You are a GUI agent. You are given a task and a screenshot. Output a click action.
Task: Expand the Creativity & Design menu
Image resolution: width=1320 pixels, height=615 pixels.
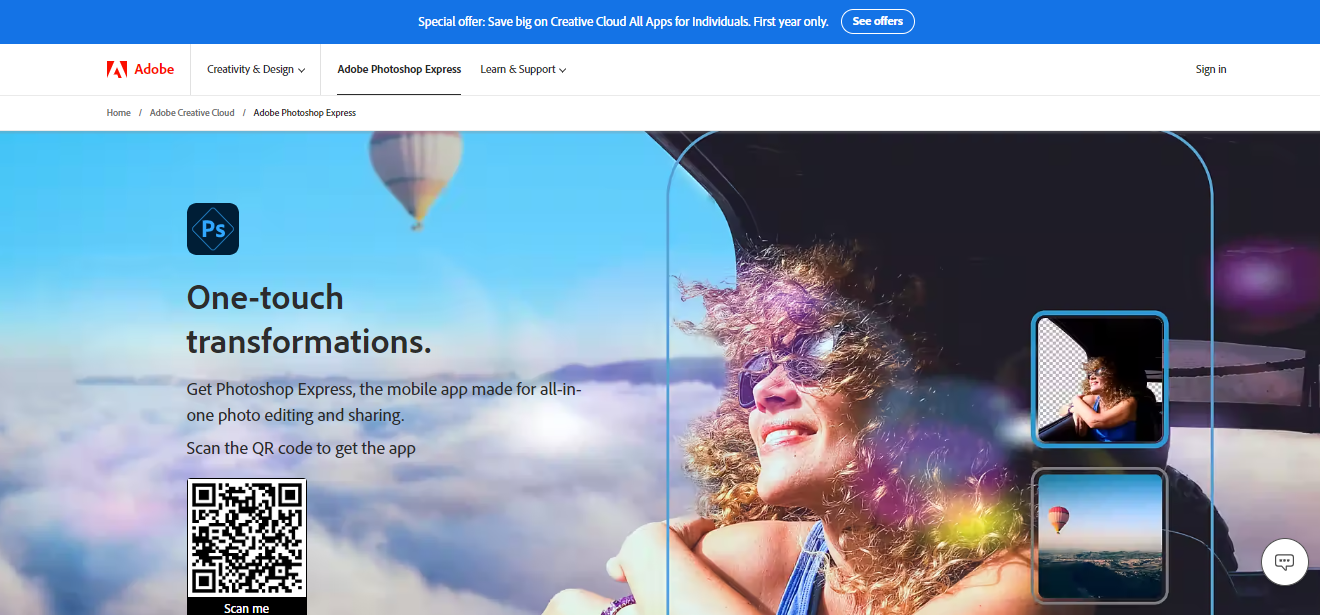(256, 69)
